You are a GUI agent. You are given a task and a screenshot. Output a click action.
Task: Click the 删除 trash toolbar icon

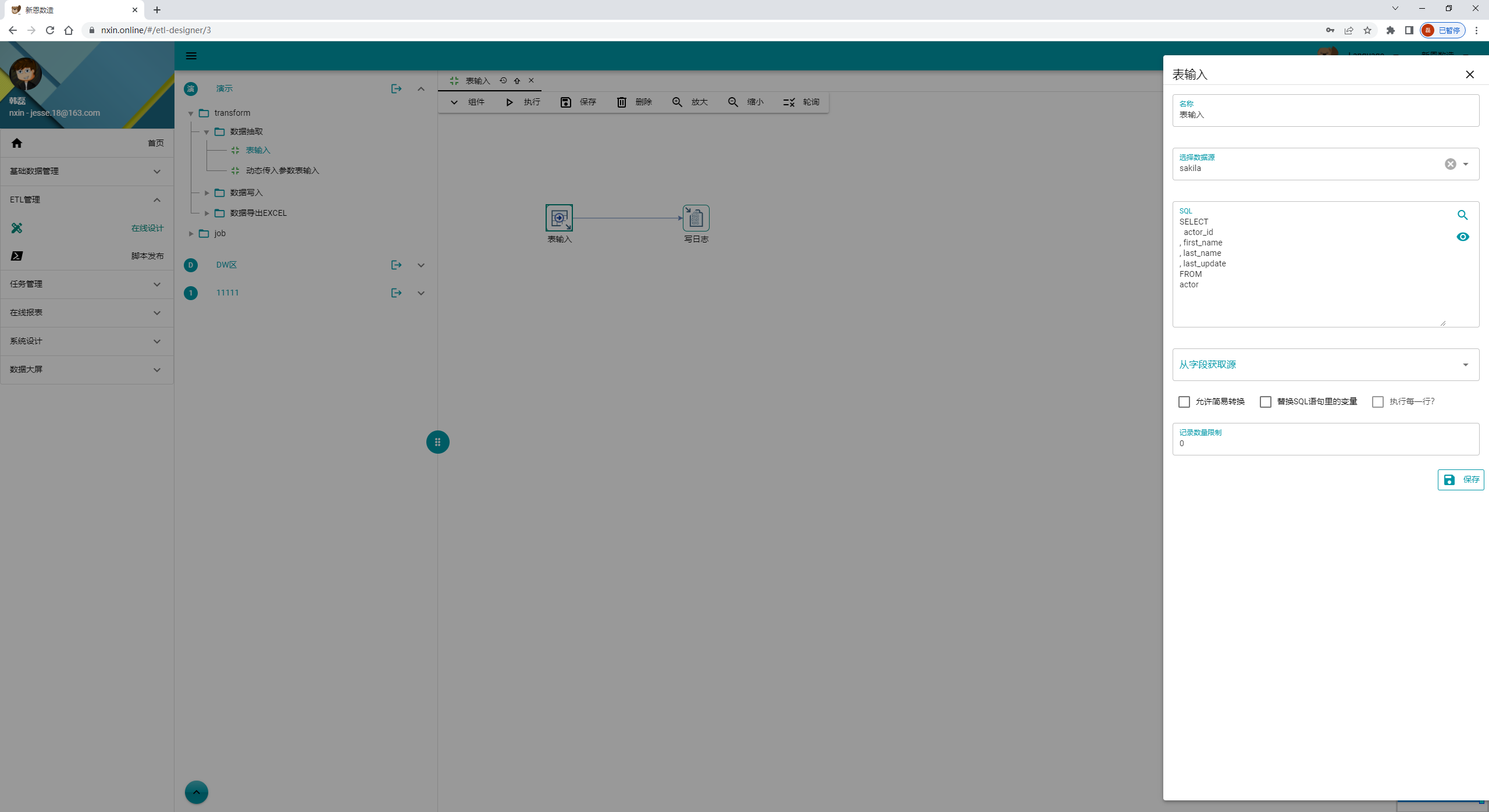pos(621,102)
